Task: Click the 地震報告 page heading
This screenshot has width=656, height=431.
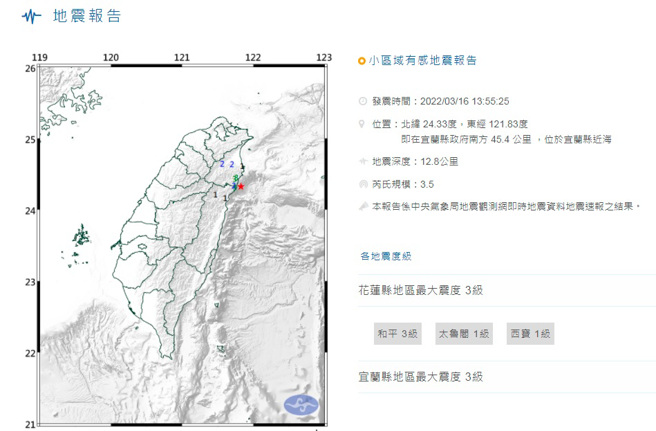Action: point(87,16)
